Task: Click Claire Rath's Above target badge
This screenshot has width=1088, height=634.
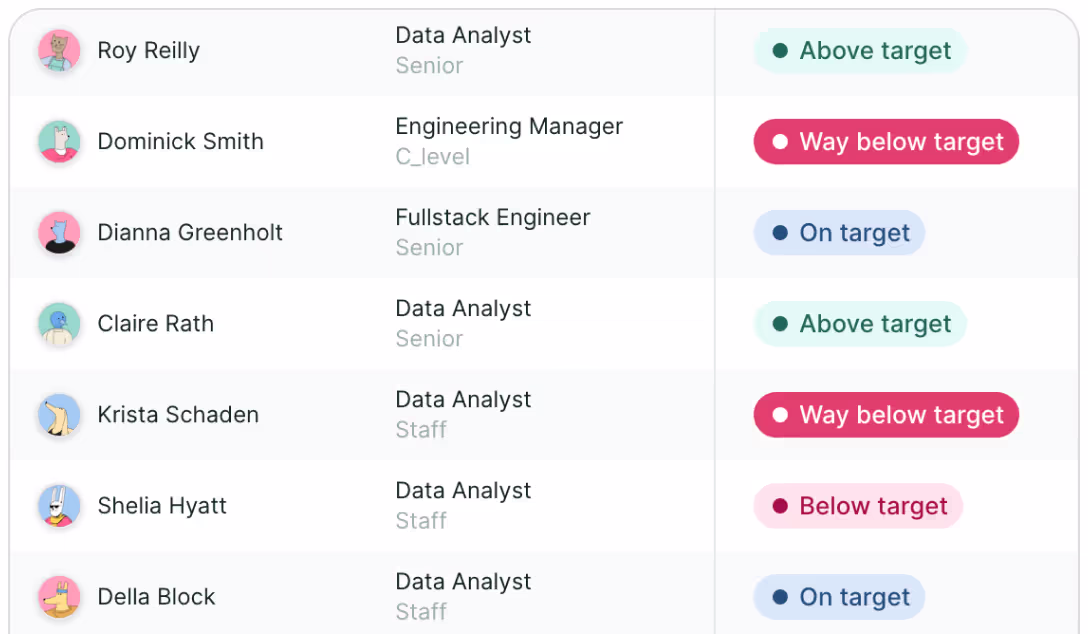Action: (x=860, y=324)
